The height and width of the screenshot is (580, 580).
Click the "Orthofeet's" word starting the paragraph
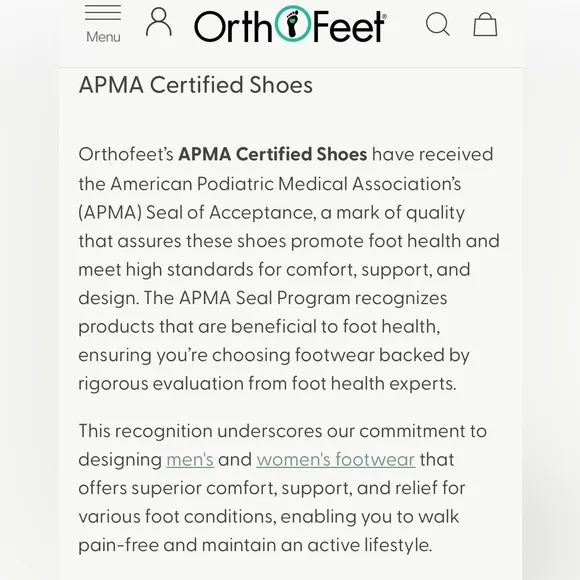point(126,154)
